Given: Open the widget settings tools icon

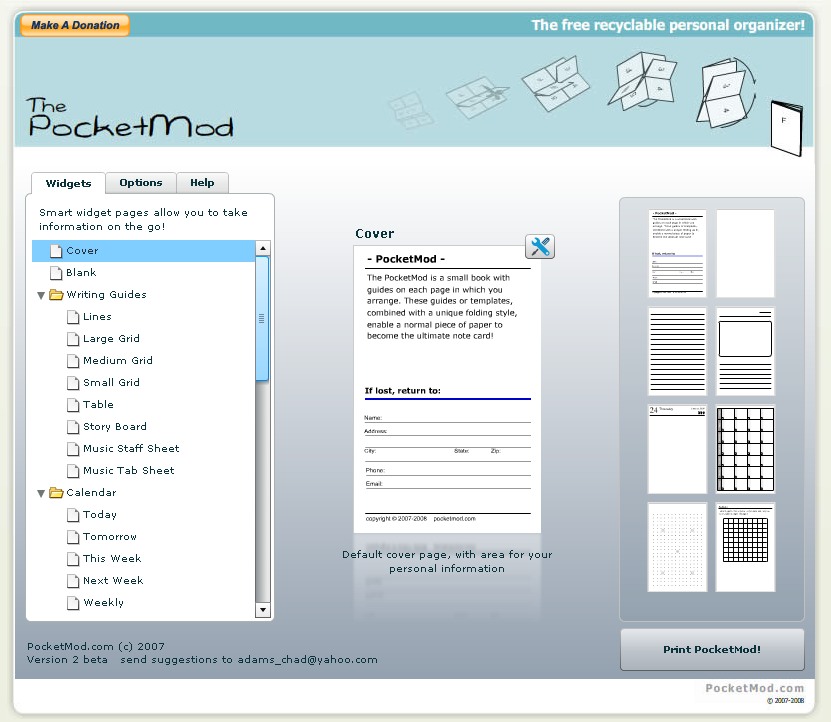Looking at the screenshot, I should tap(540, 246).
